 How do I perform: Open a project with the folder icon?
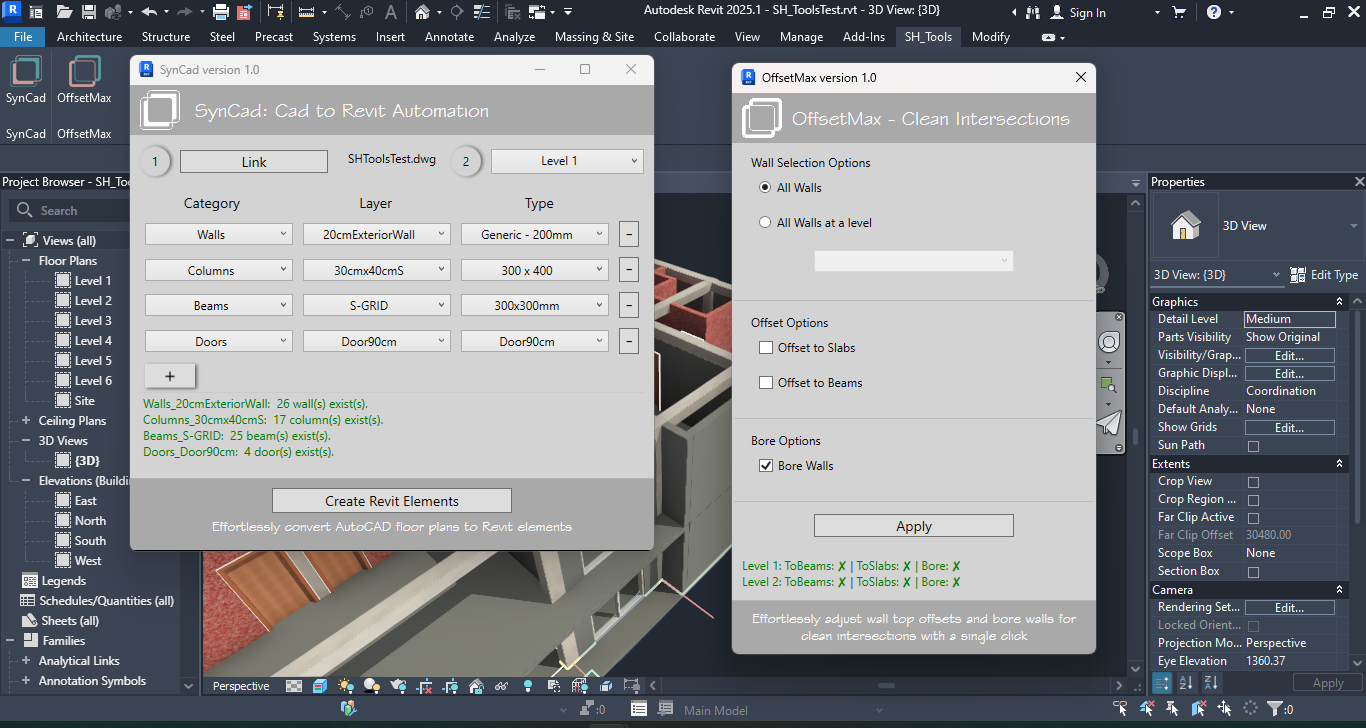coord(64,12)
